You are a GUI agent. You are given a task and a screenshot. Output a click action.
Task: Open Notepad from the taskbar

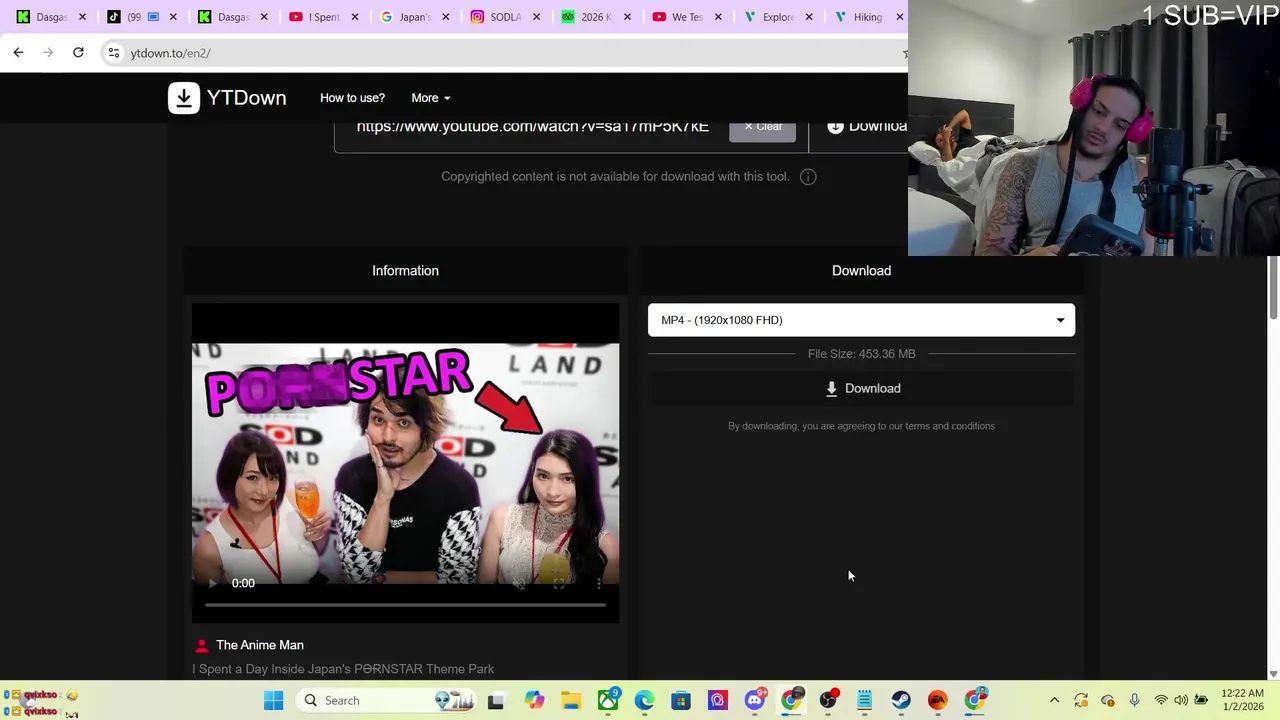[x=865, y=701]
